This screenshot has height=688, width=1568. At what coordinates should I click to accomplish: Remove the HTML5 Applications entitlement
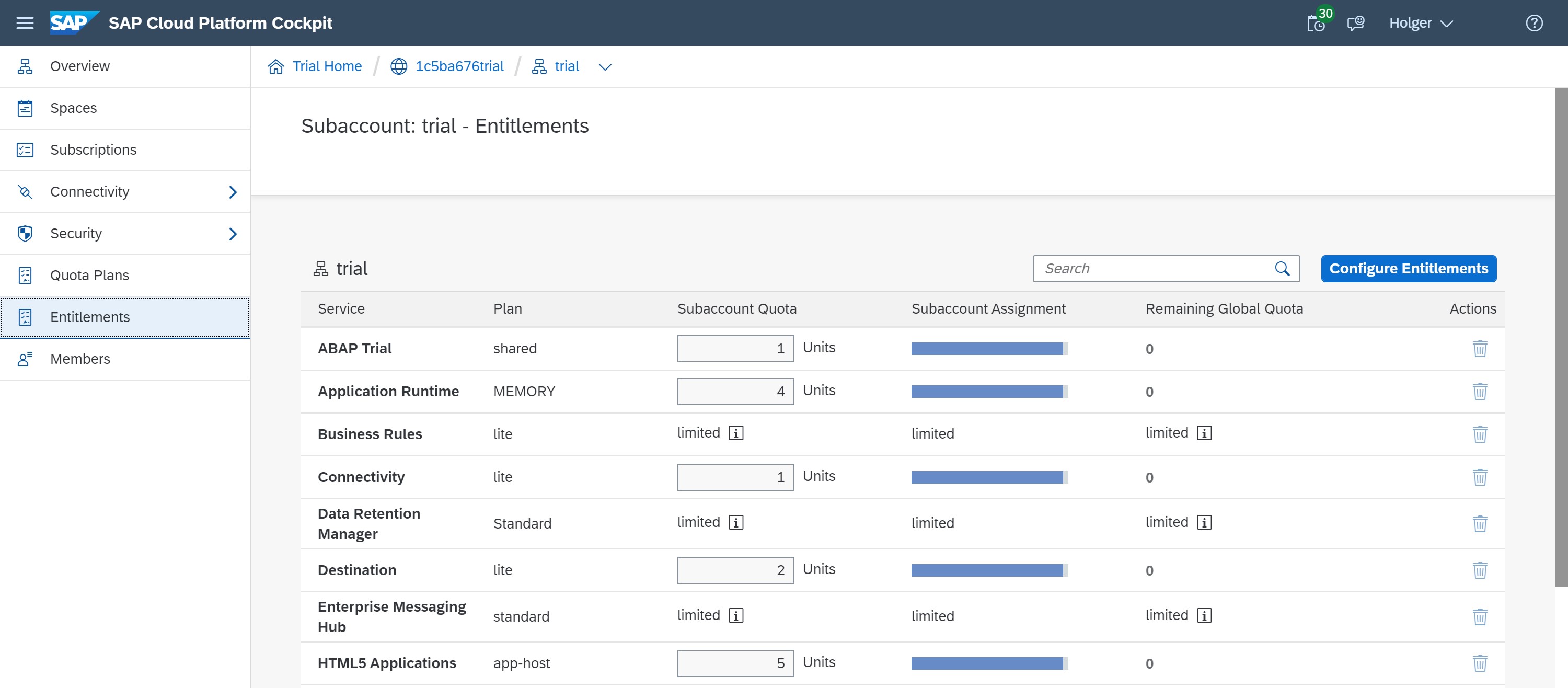(1480, 663)
